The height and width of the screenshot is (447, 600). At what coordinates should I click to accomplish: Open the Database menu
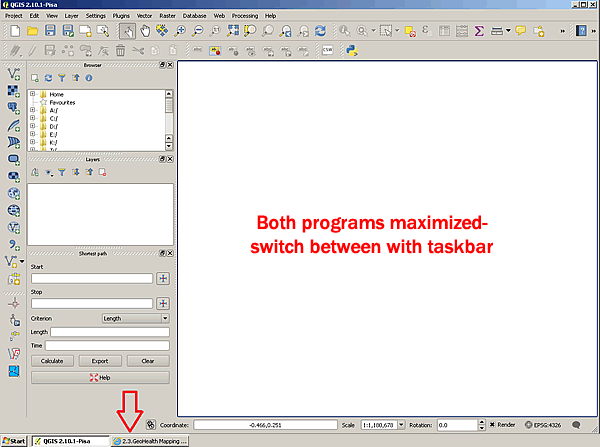point(194,16)
